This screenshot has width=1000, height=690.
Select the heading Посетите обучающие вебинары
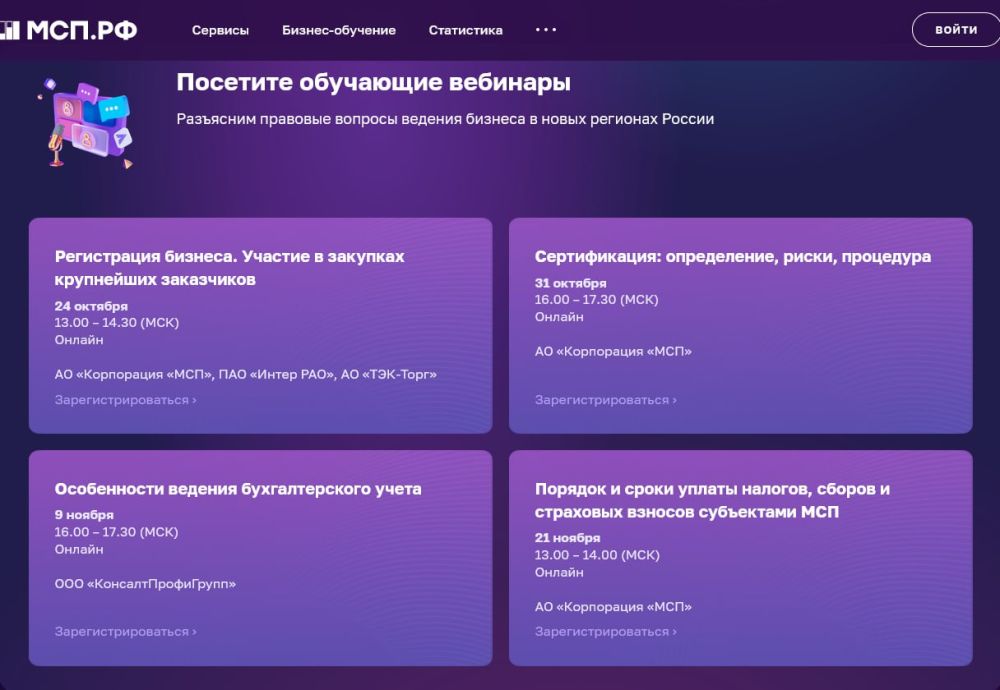[374, 82]
